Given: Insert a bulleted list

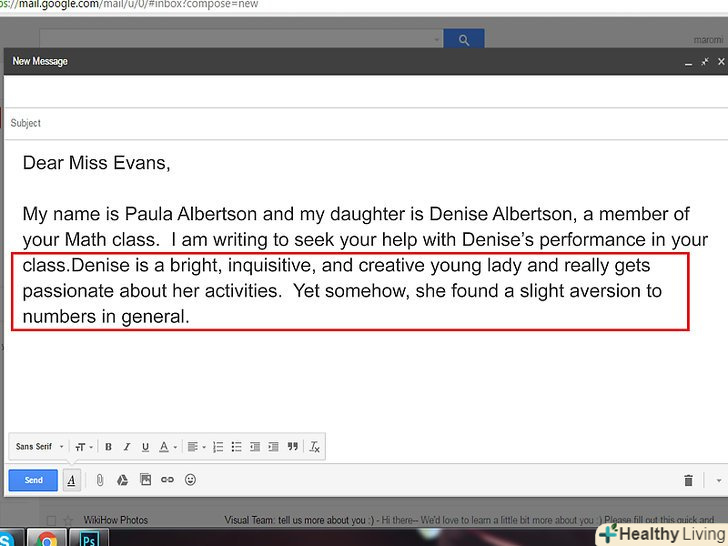Looking at the screenshot, I should pyautogui.click(x=236, y=447).
